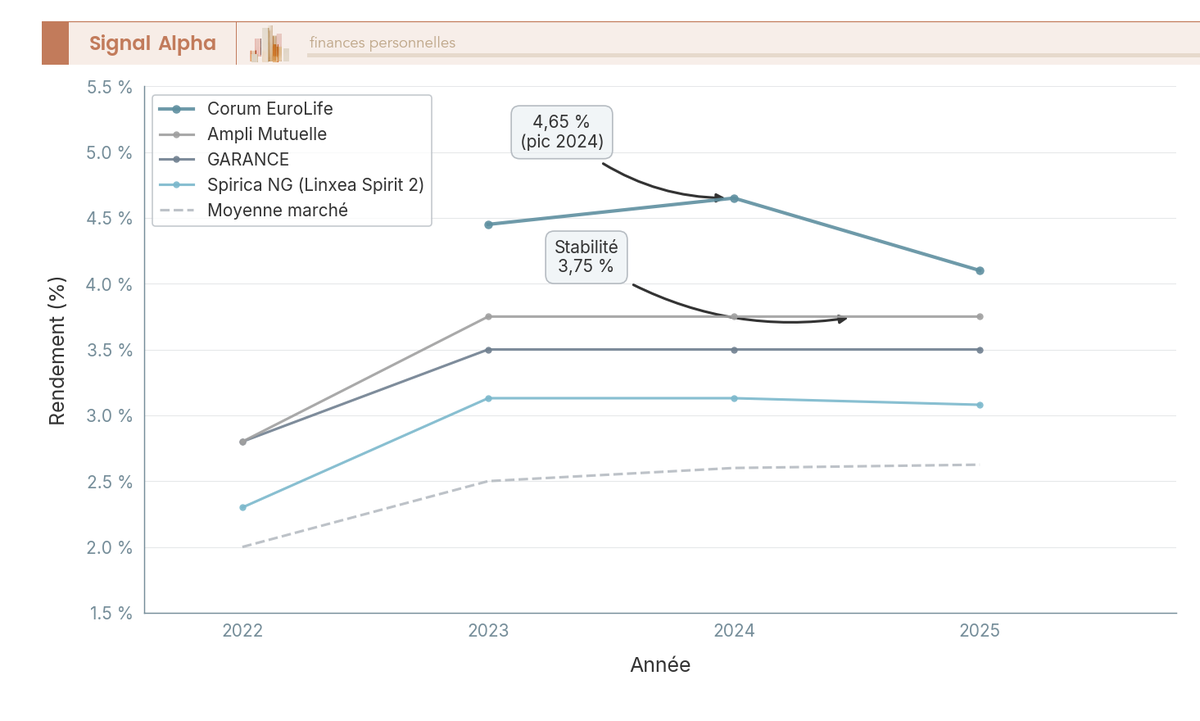The height and width of the screenshot is (721, 1200).
Task: Click the Stabilité 3,75 % callout
Action: tap(586, 257)
